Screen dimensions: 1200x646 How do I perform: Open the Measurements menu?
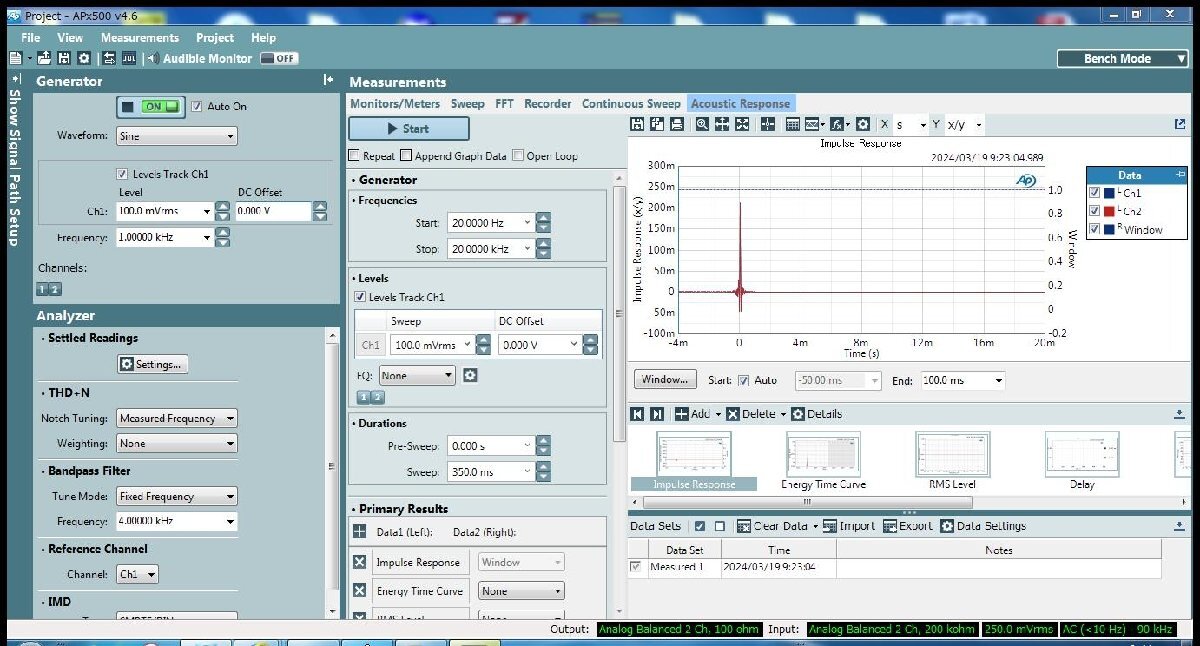click(x=139, y=38)
